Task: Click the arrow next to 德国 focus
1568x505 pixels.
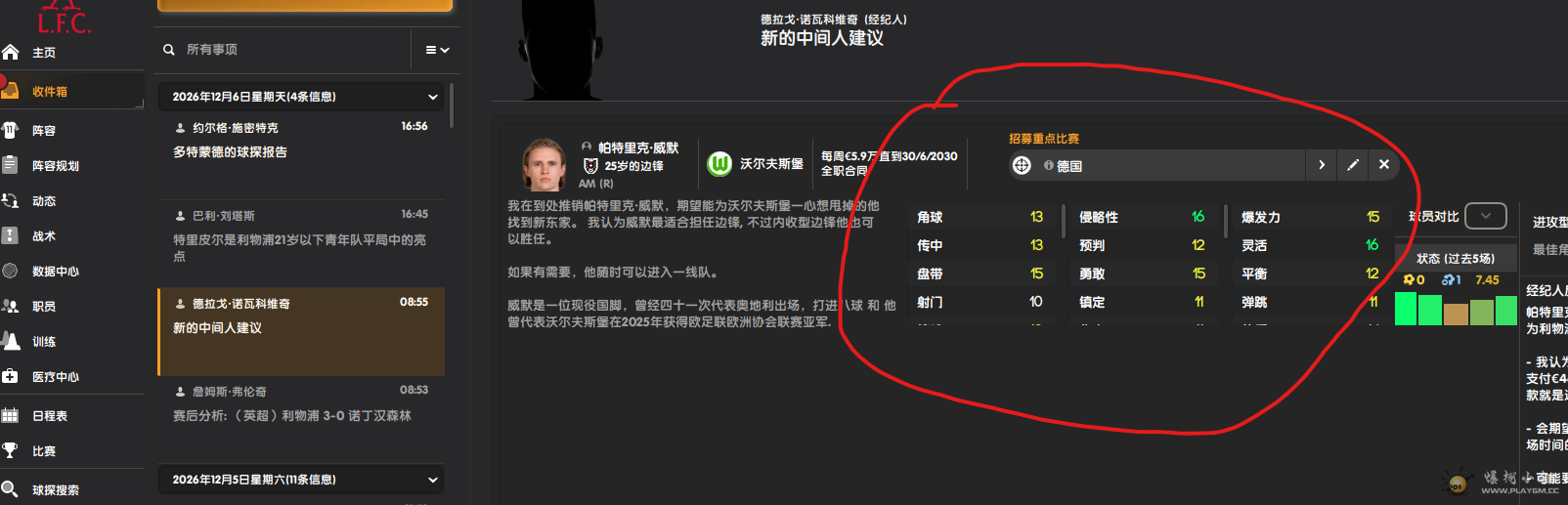Action: [x=1322, y=165]
